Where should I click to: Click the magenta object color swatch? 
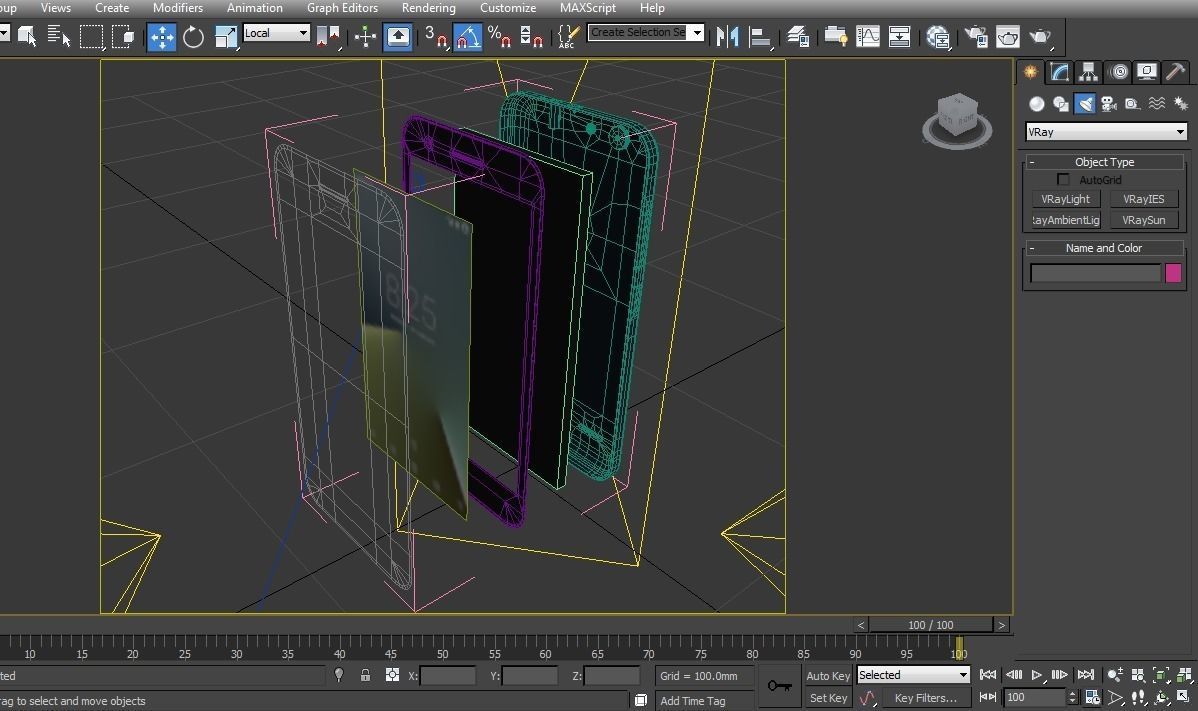pyautogui.click(x=1173, y=273)
